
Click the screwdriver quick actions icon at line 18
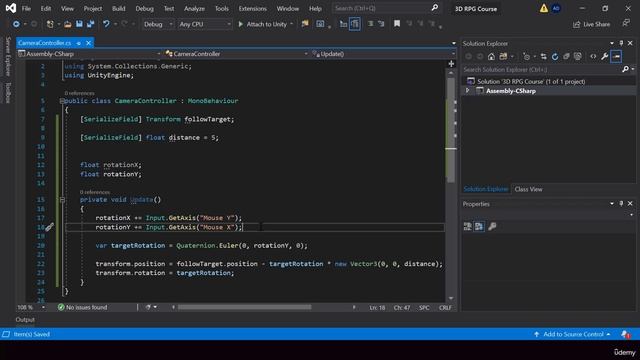(49, 227)
